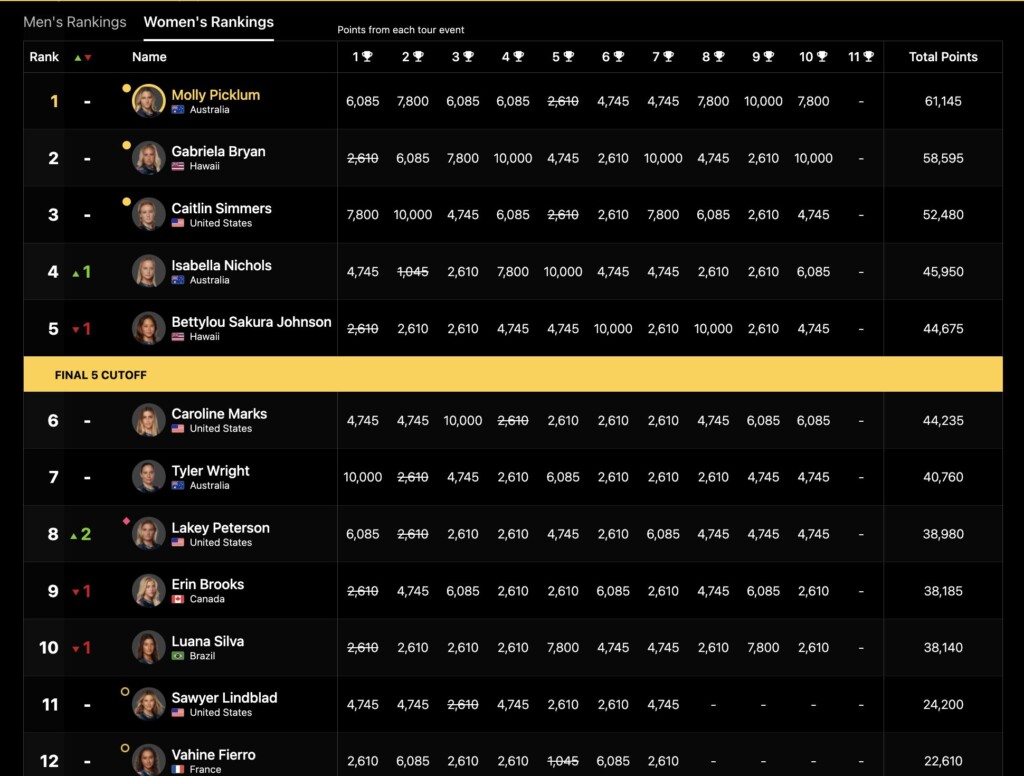Click the Name column header
Viewport: 1024px width, 776px height.
point(149,57)
